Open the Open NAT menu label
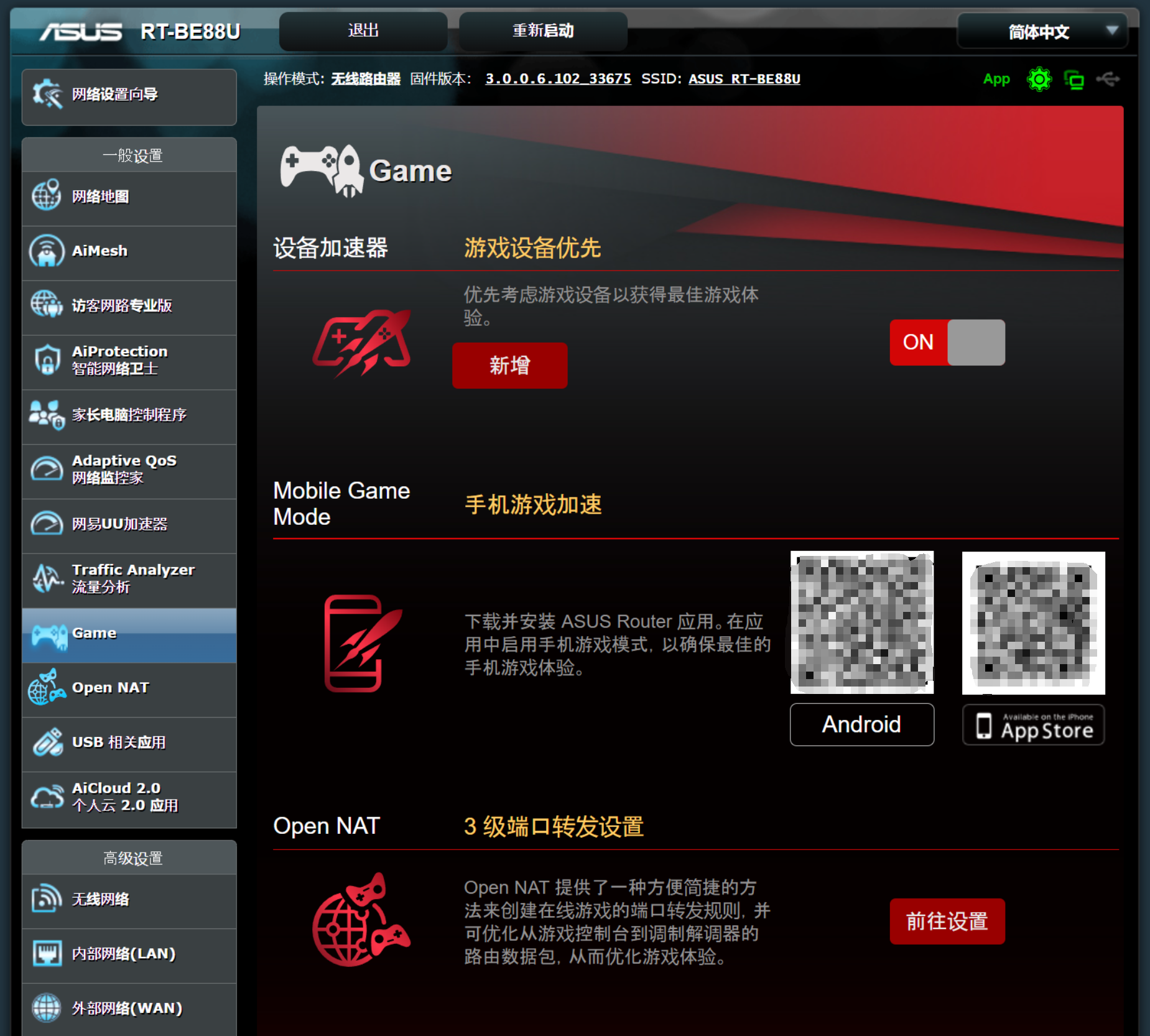This screenshot has height=1036, width=1150. pyautogui.click(x=110, y=687)
